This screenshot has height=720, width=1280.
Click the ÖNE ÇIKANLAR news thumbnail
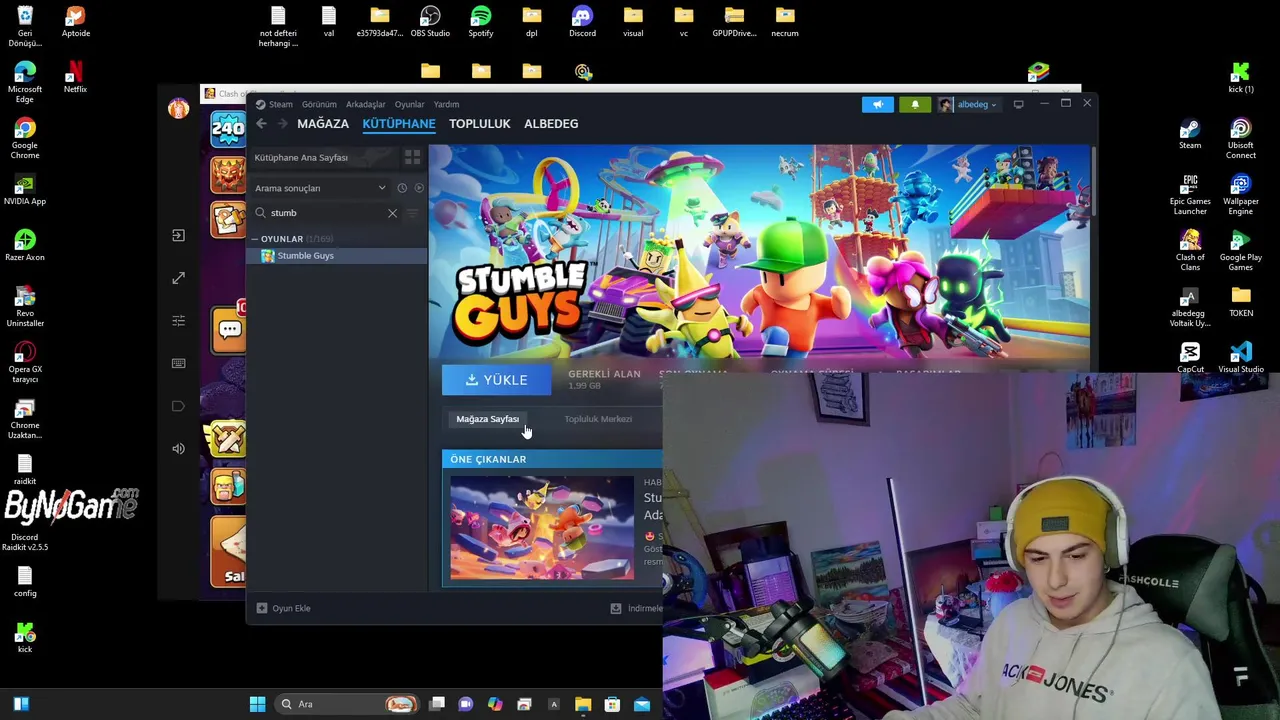[542, 528]
